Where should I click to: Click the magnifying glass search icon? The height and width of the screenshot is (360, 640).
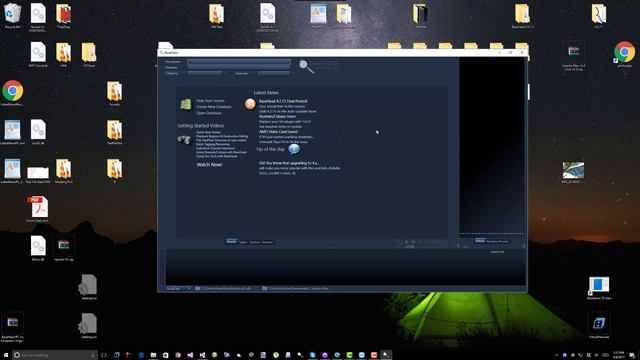306,67
